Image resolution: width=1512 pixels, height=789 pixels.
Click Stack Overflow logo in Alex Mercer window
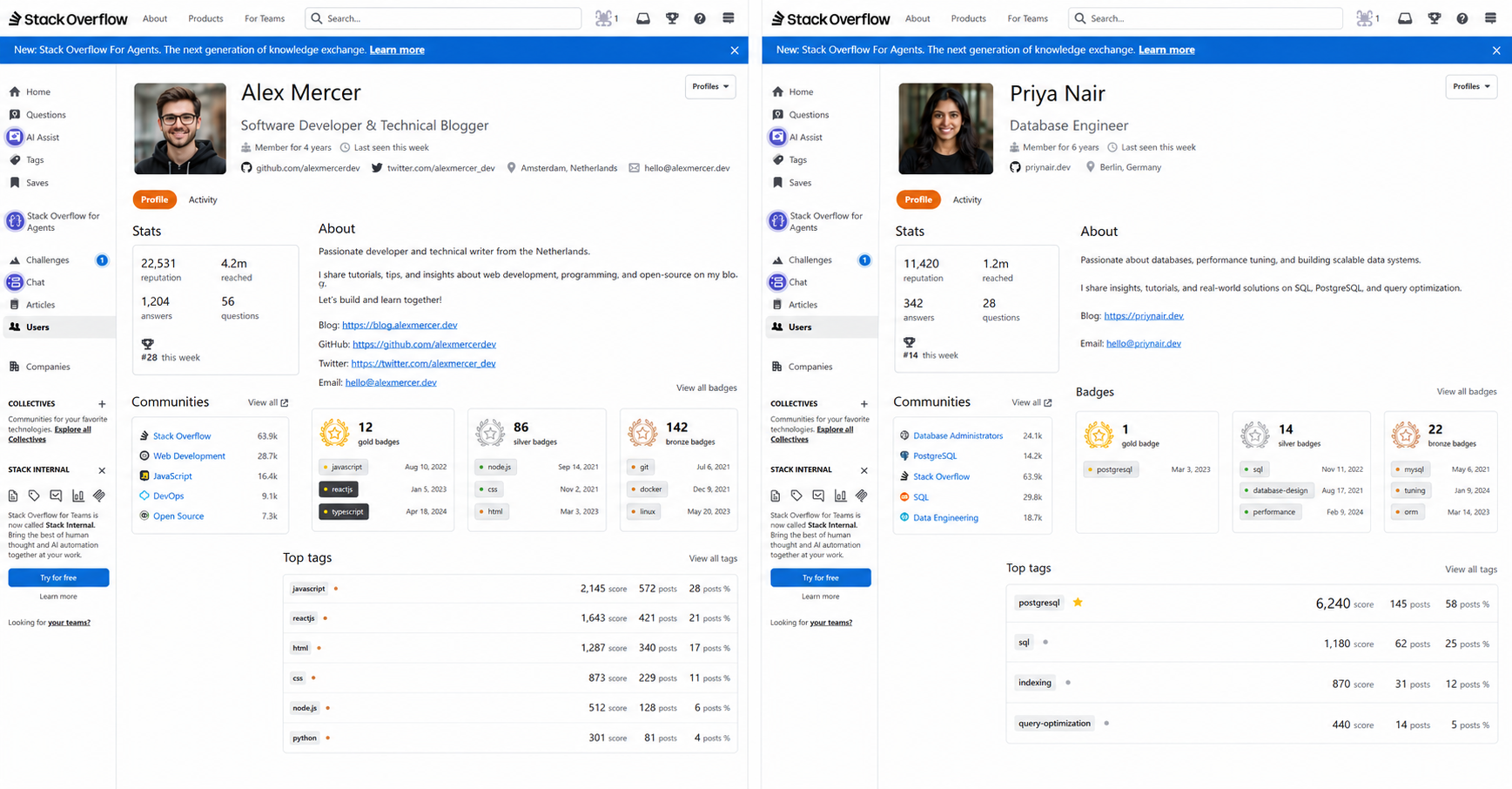pos(68,18)
